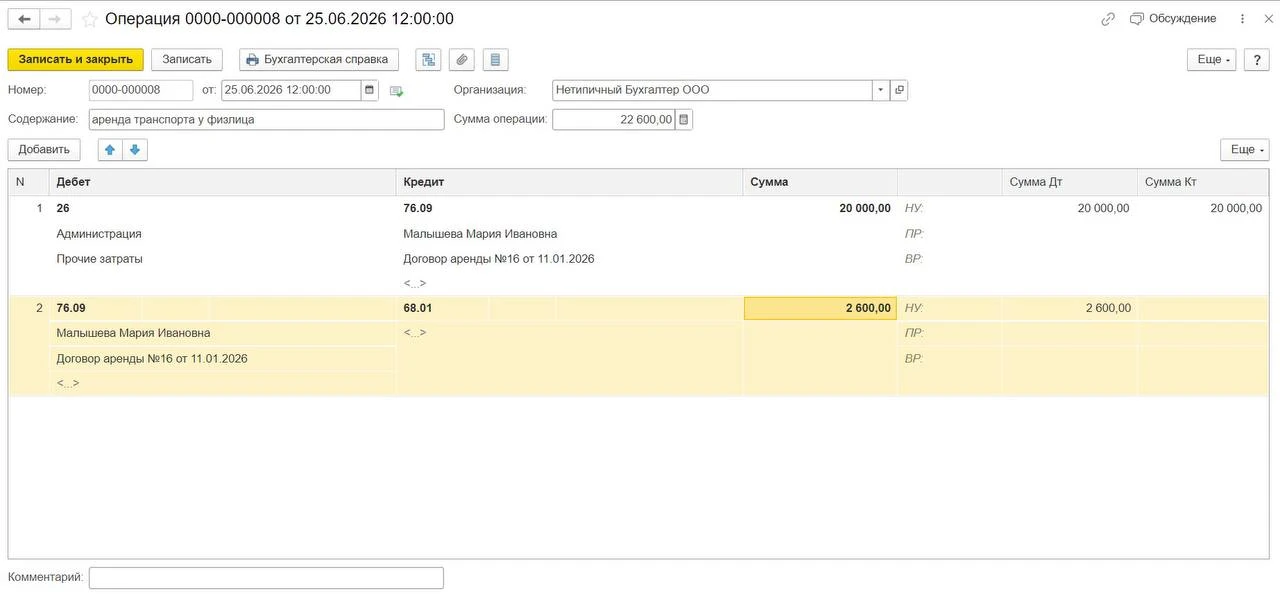Click the attached files paperclip icon

tap(461, 60)
